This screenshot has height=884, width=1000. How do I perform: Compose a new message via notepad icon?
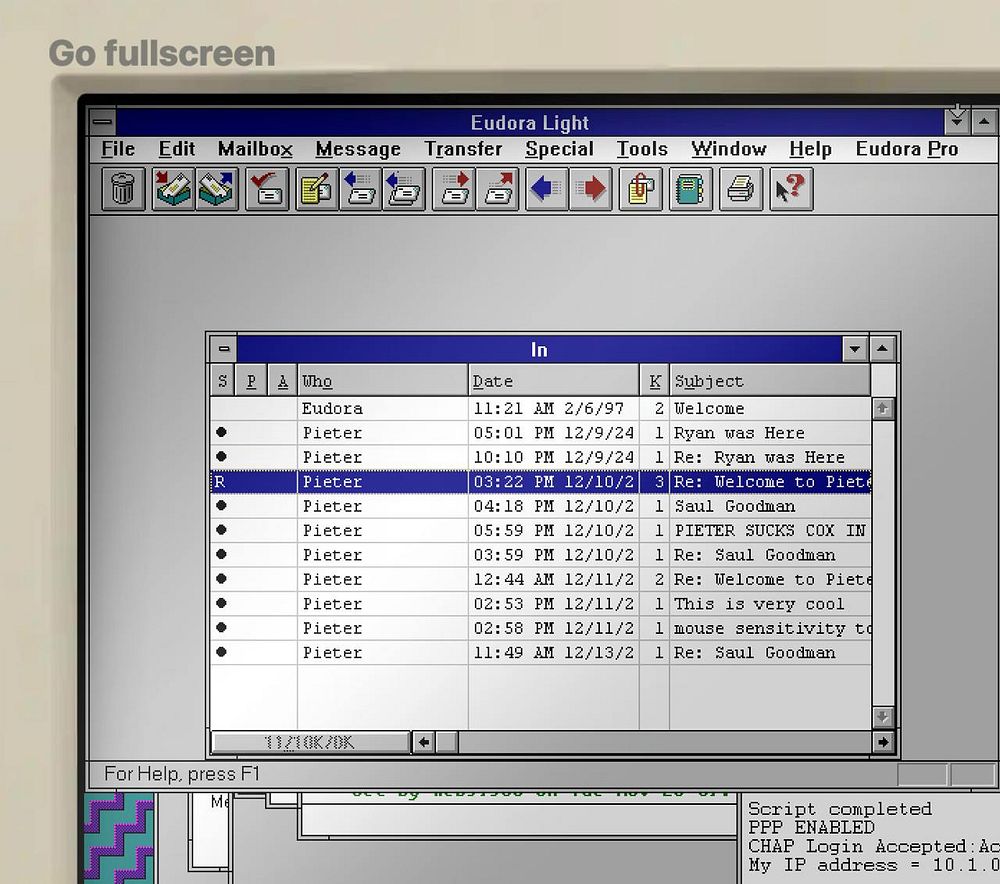[317, 189]
